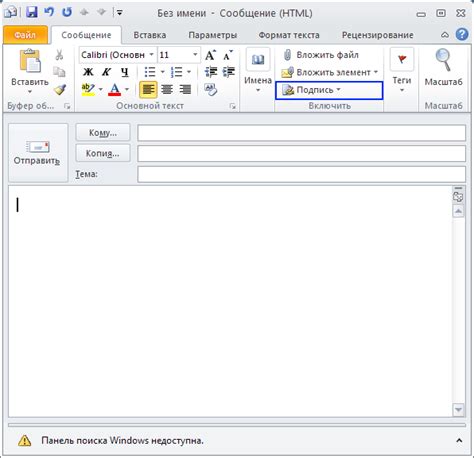Toggle Bold (Ж) formatting
Viewport: 474px width, 458px height.
88,72
